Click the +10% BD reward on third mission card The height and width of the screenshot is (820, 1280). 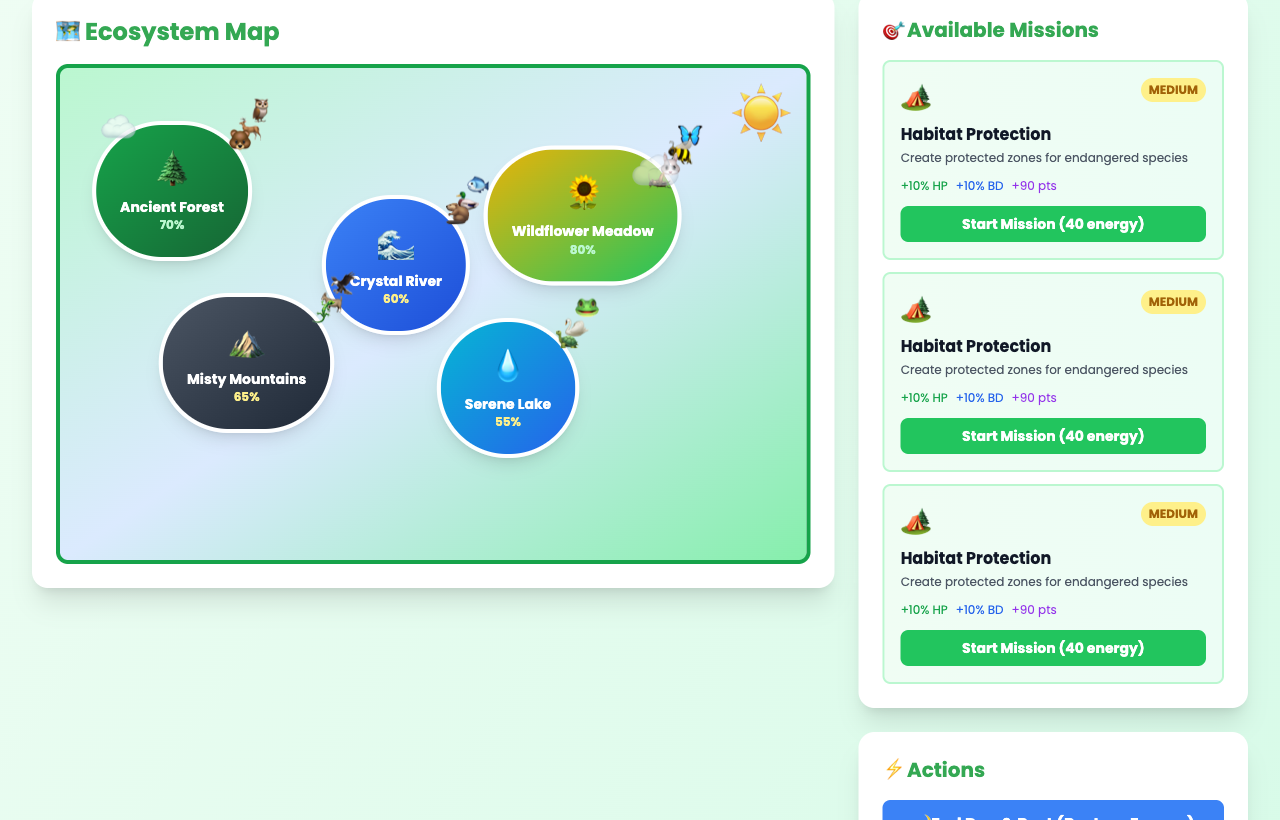coord(979,610)
